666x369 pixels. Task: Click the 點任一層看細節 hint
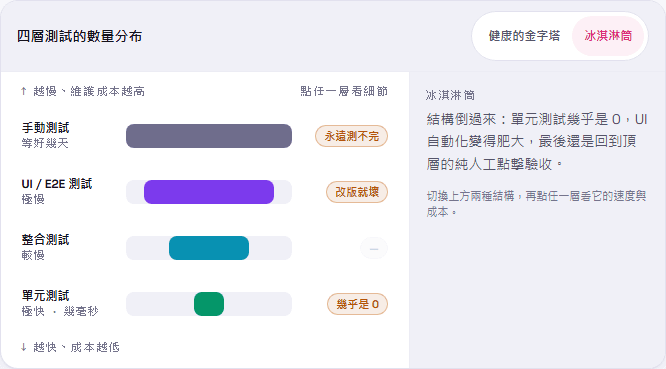[x=344, y=91]
